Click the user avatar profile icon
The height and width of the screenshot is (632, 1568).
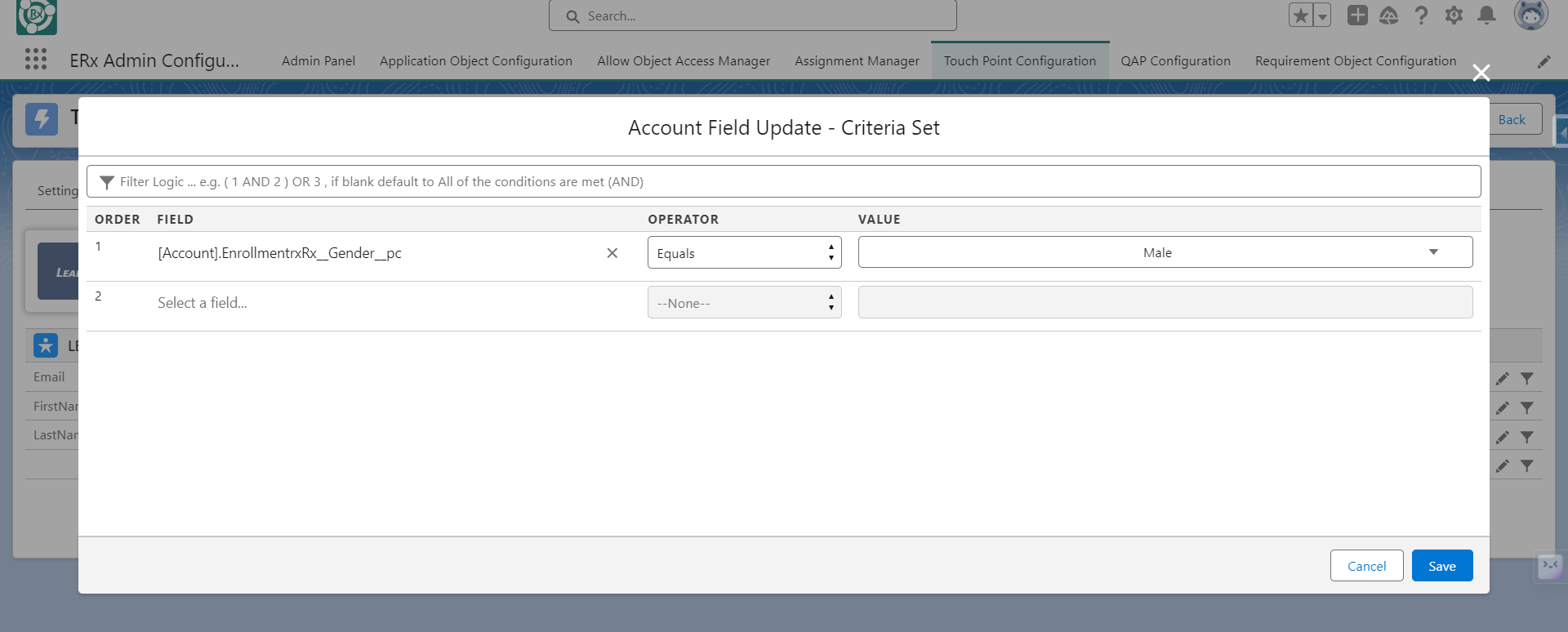[1530, 16]
